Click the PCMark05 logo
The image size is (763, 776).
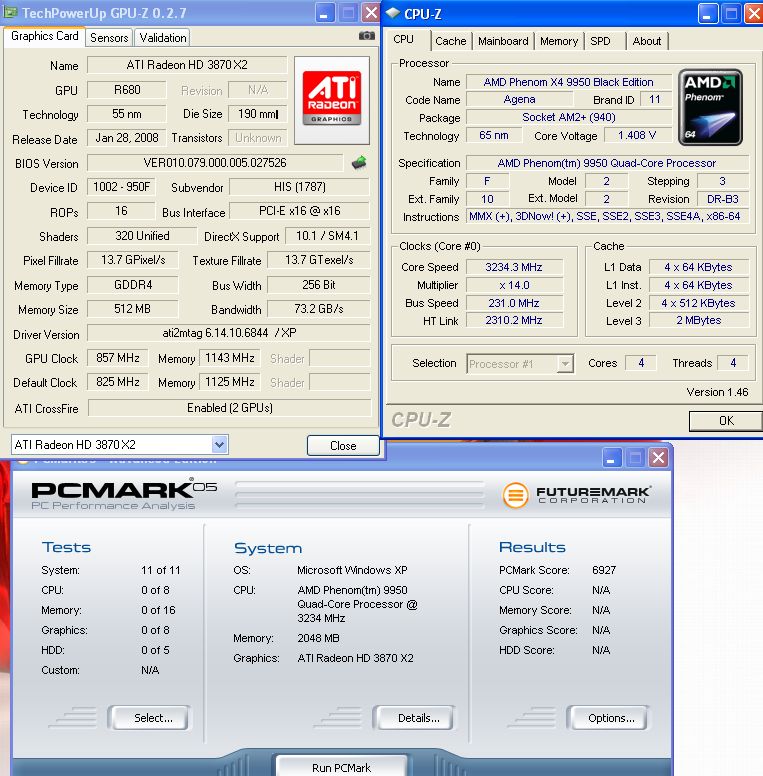tap(124, 493)
